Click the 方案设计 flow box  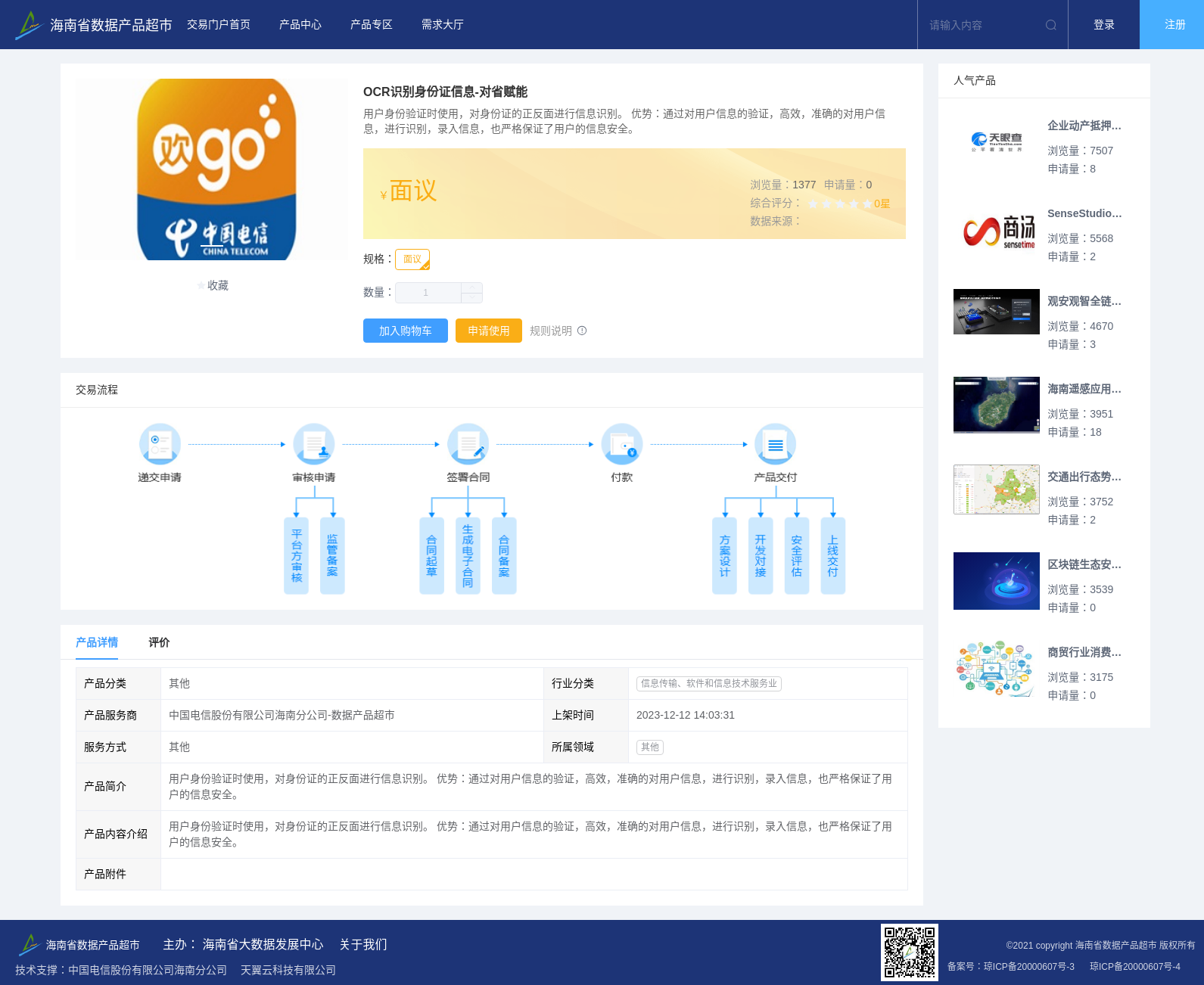(x=724, y=556)
